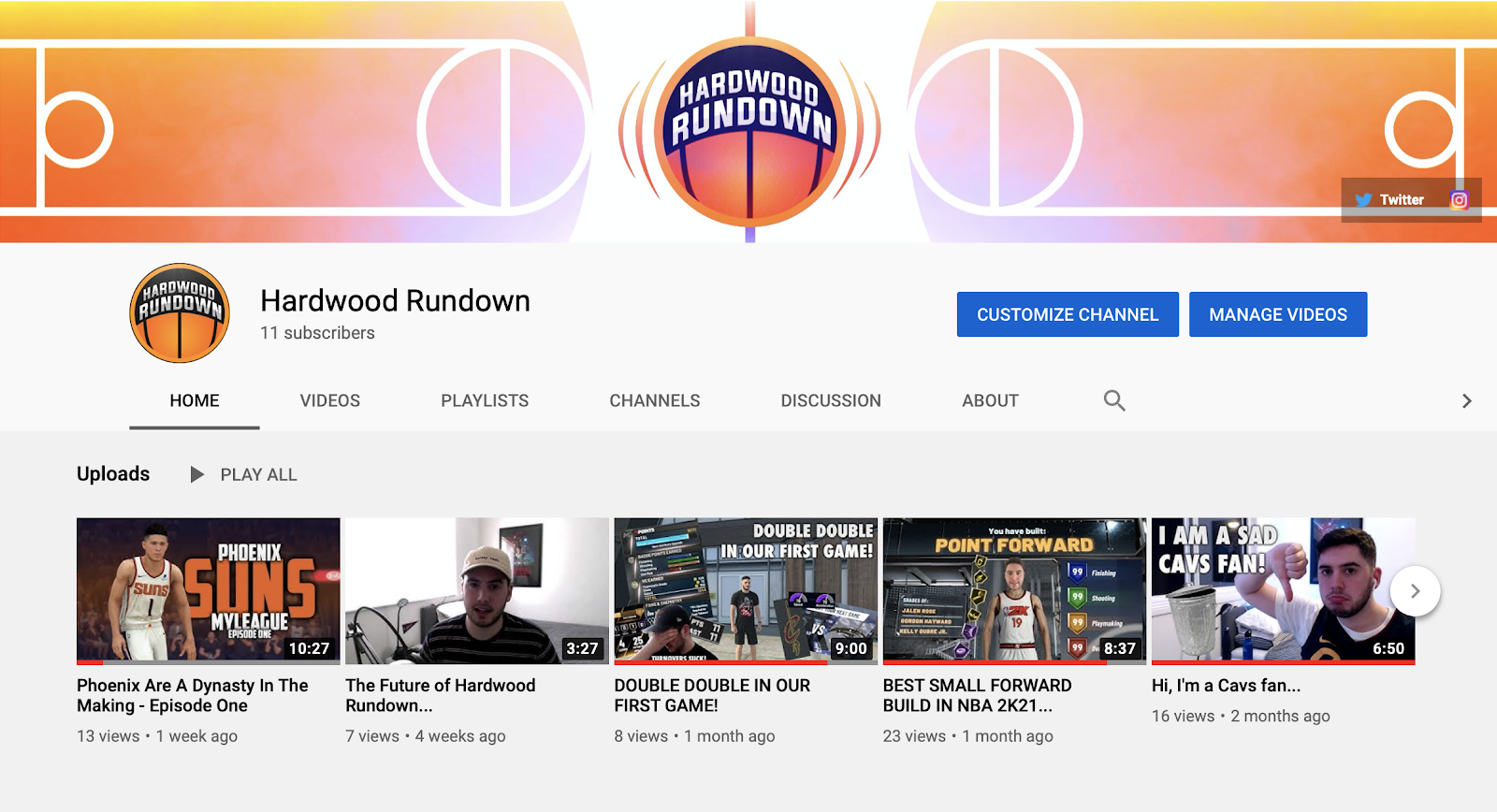Open Double Double first game thumbnail
This screenshot has height=812, width=1497.
(746, 591)
